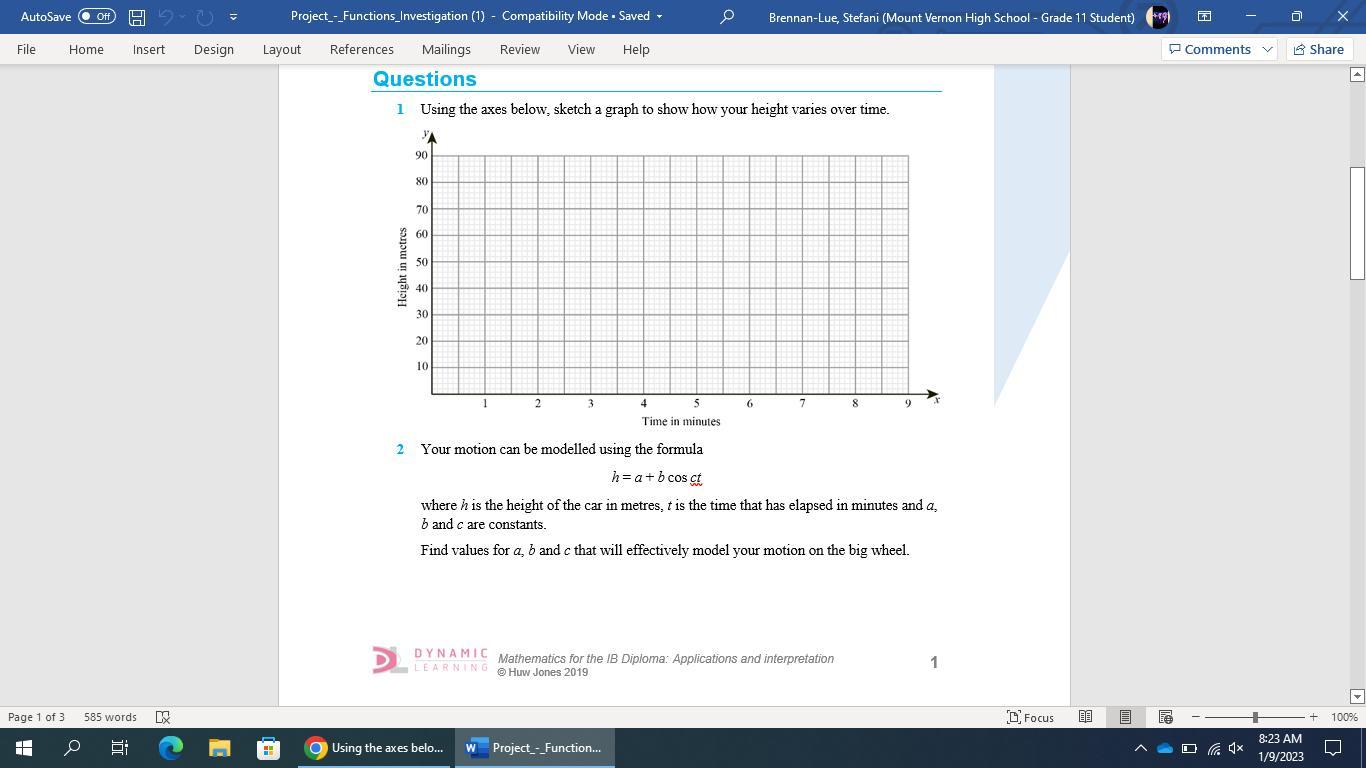Select the Layout ribbon tab
This screenshot has width=1366, height=768.
(281, 49)
